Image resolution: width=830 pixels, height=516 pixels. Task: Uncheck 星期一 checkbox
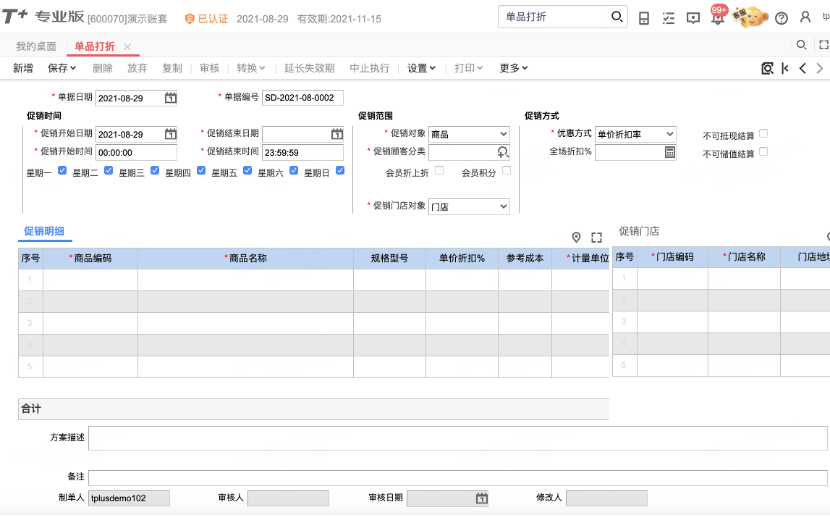62,170
